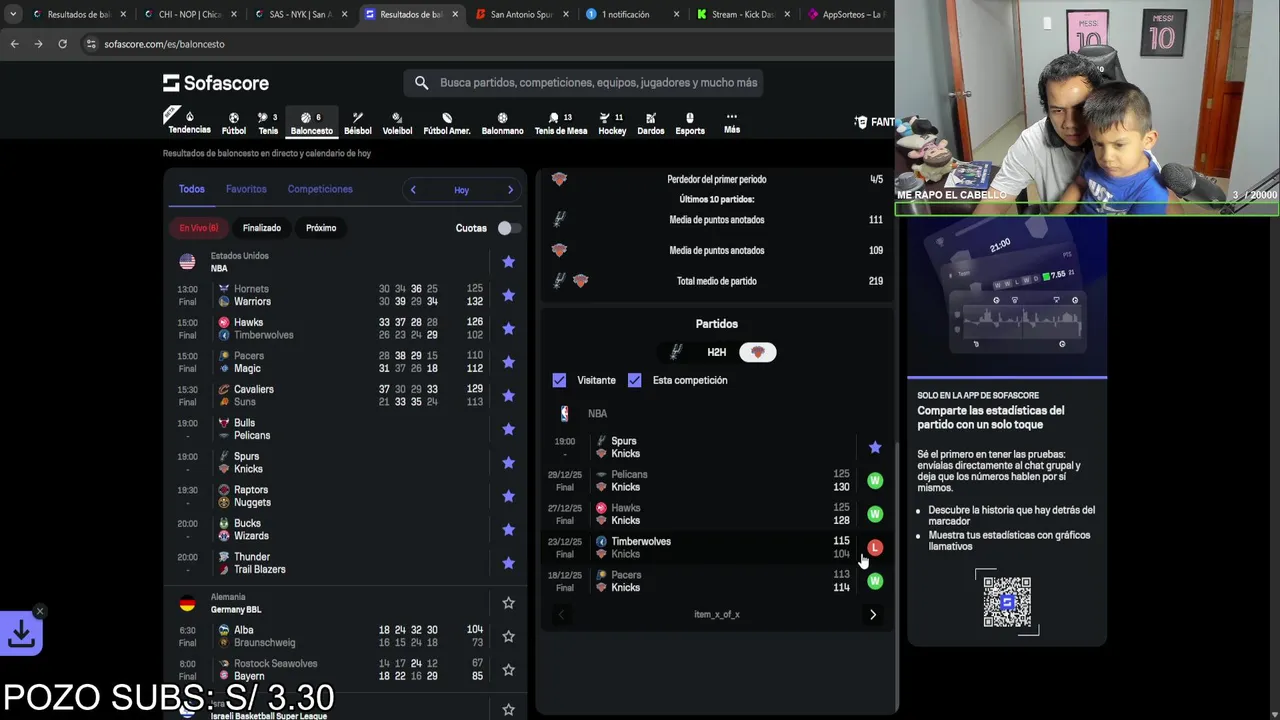Open Cavaliers vs Suns match row
Viewport: 1280px width, 720px height.
345,396
